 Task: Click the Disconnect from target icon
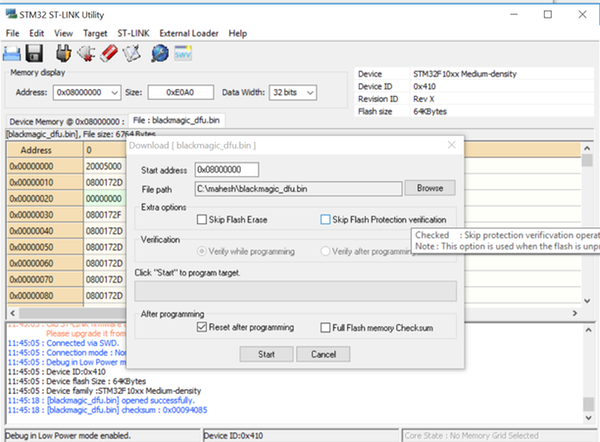pyautogui.click(x=86, y=53)
